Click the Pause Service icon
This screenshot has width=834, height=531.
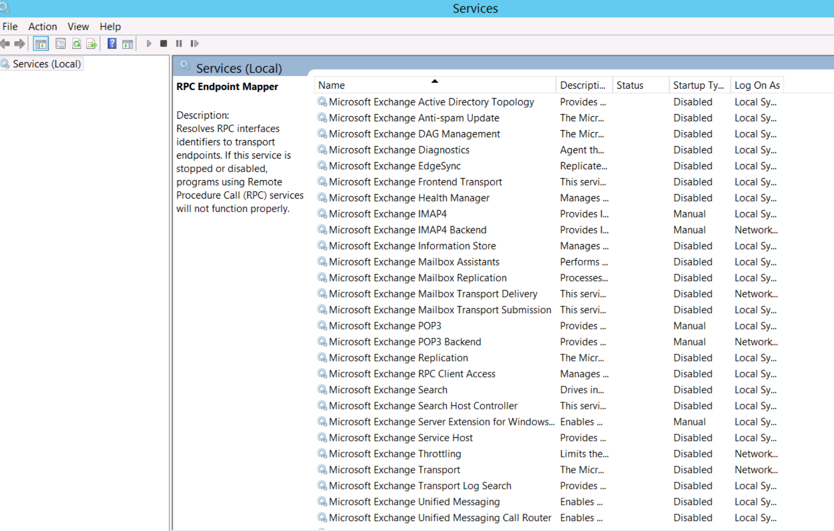point(179,44)
